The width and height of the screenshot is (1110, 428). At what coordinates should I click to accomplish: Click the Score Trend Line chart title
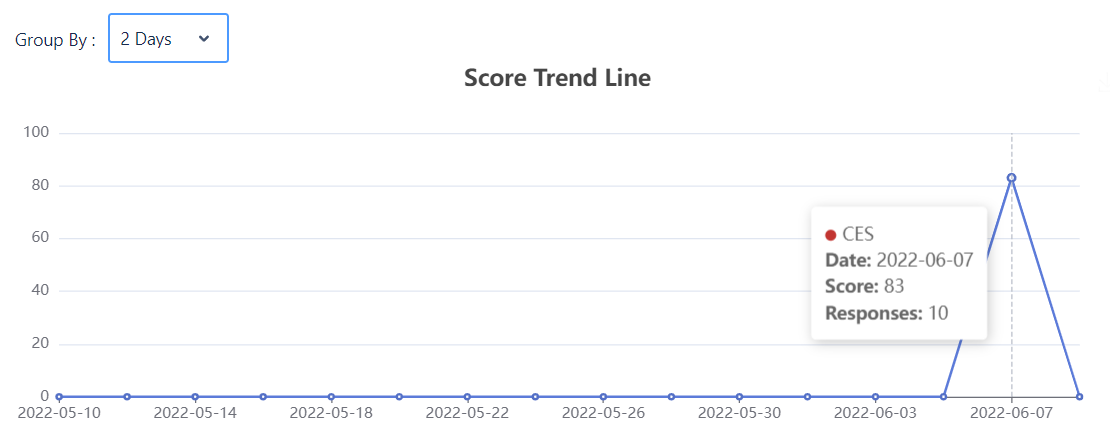[x=557, y=77]
